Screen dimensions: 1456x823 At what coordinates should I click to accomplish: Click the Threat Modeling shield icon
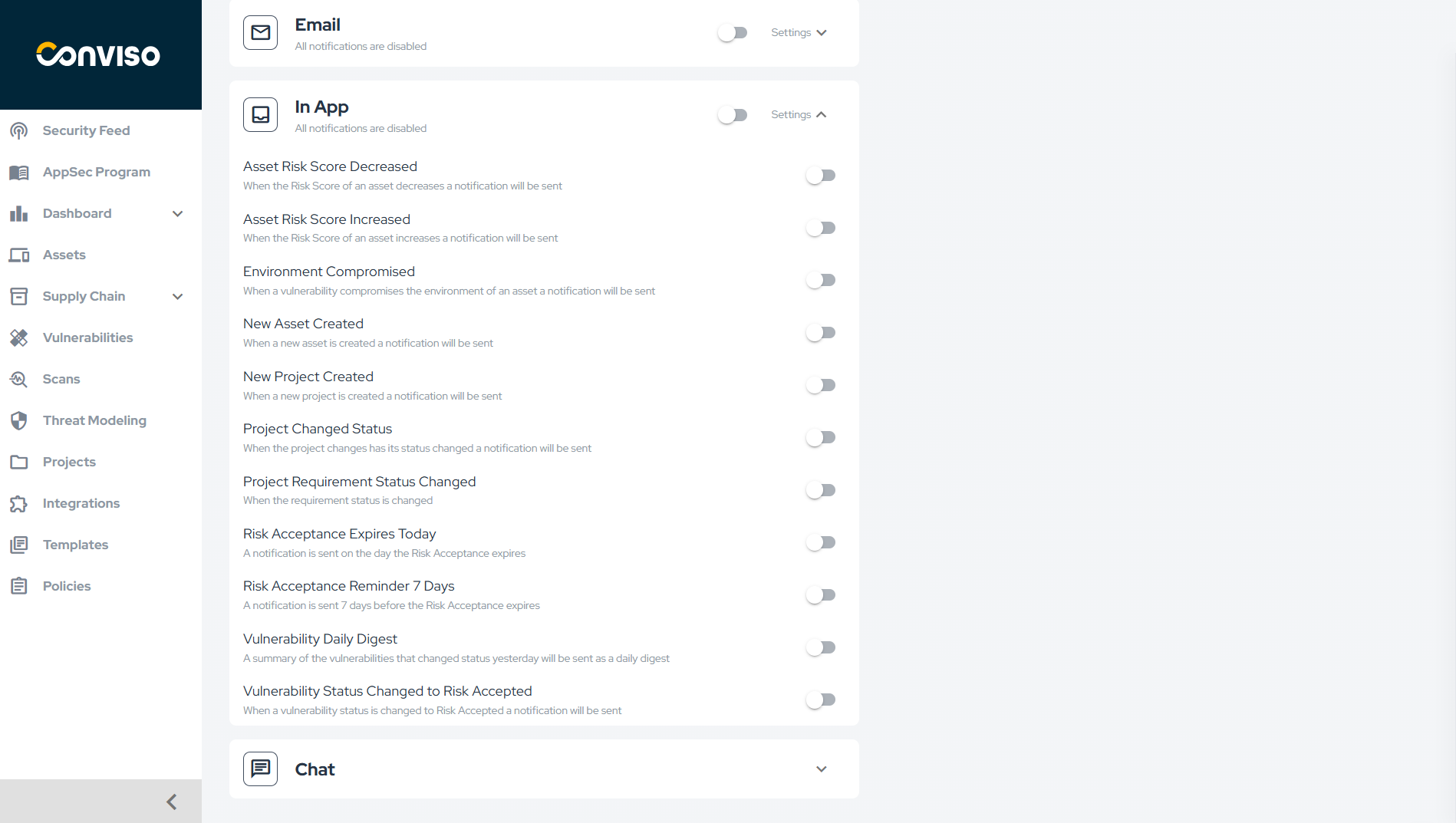tap(19, 420)
